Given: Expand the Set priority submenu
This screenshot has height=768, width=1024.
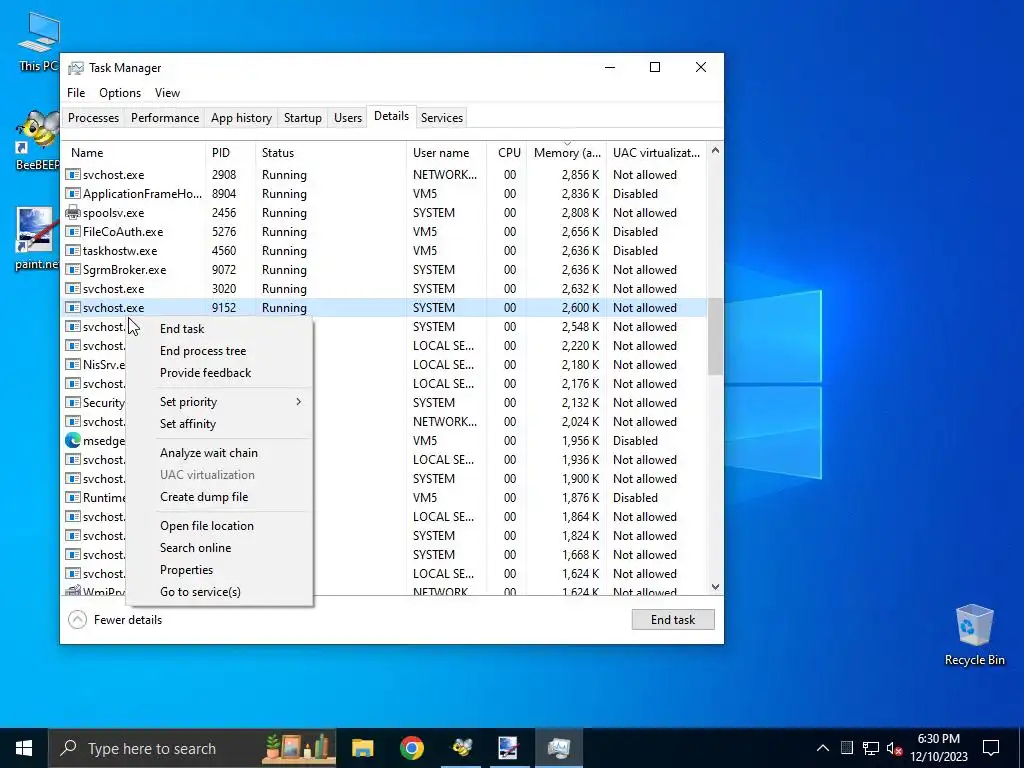Looking at the screenshot, I should point(219,402).
